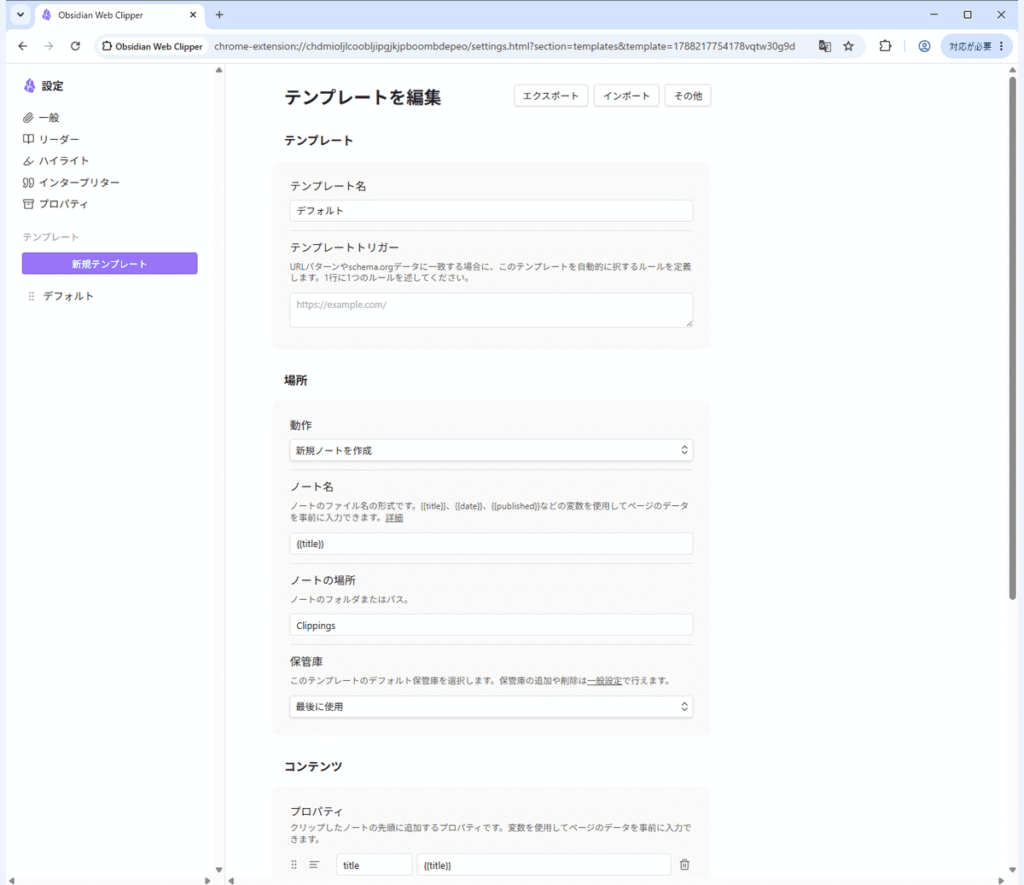Click the drag handle of title property row

tap(294, 864)
